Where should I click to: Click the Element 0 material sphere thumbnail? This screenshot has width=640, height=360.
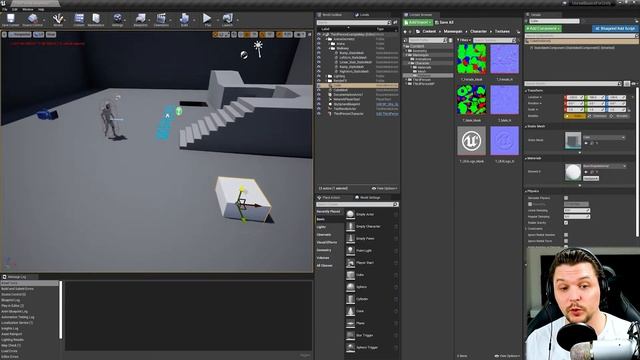pos(573,172)
